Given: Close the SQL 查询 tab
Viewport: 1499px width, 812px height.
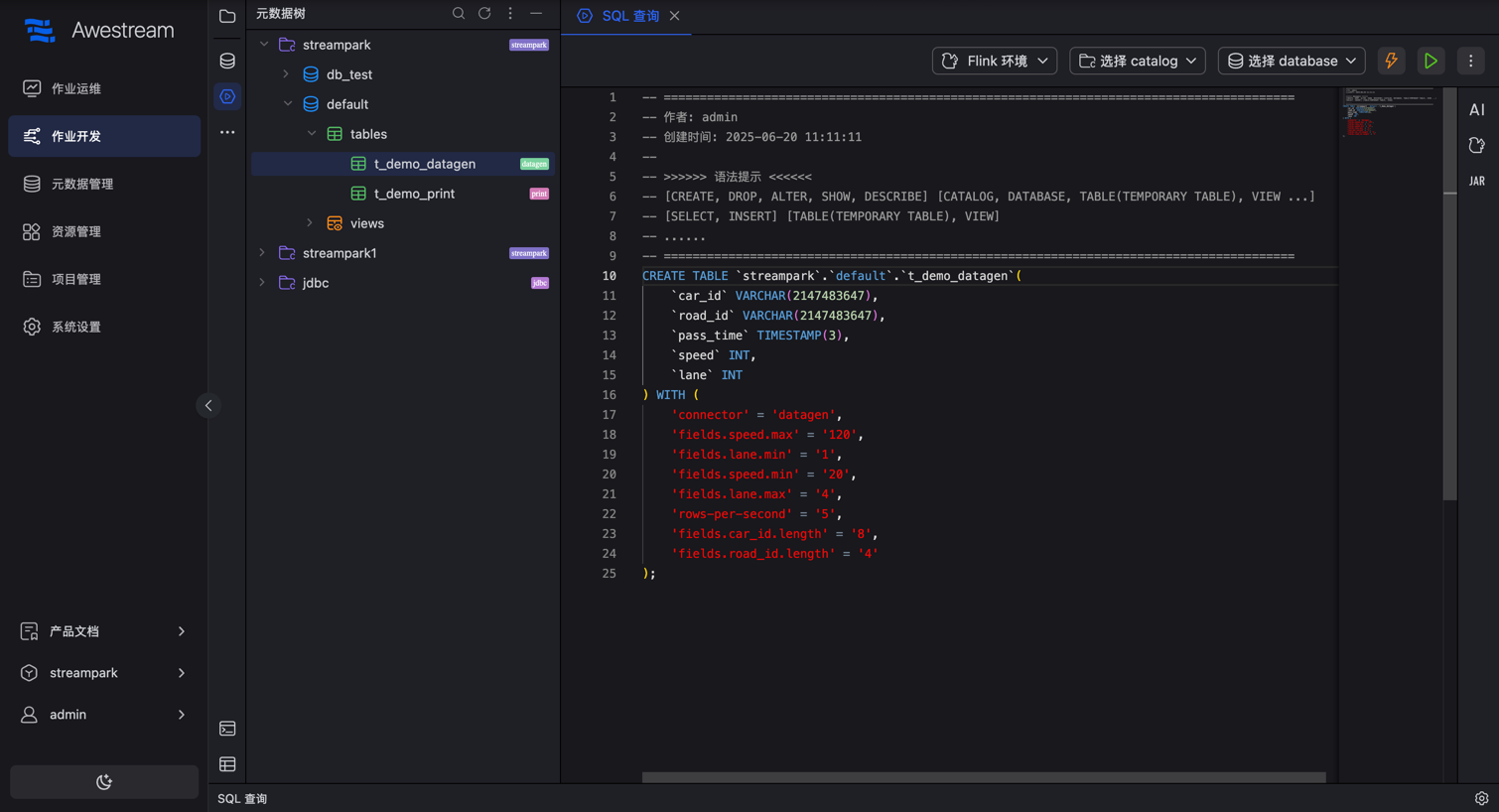Looking at the screenshot, I should tap(675, 16).
